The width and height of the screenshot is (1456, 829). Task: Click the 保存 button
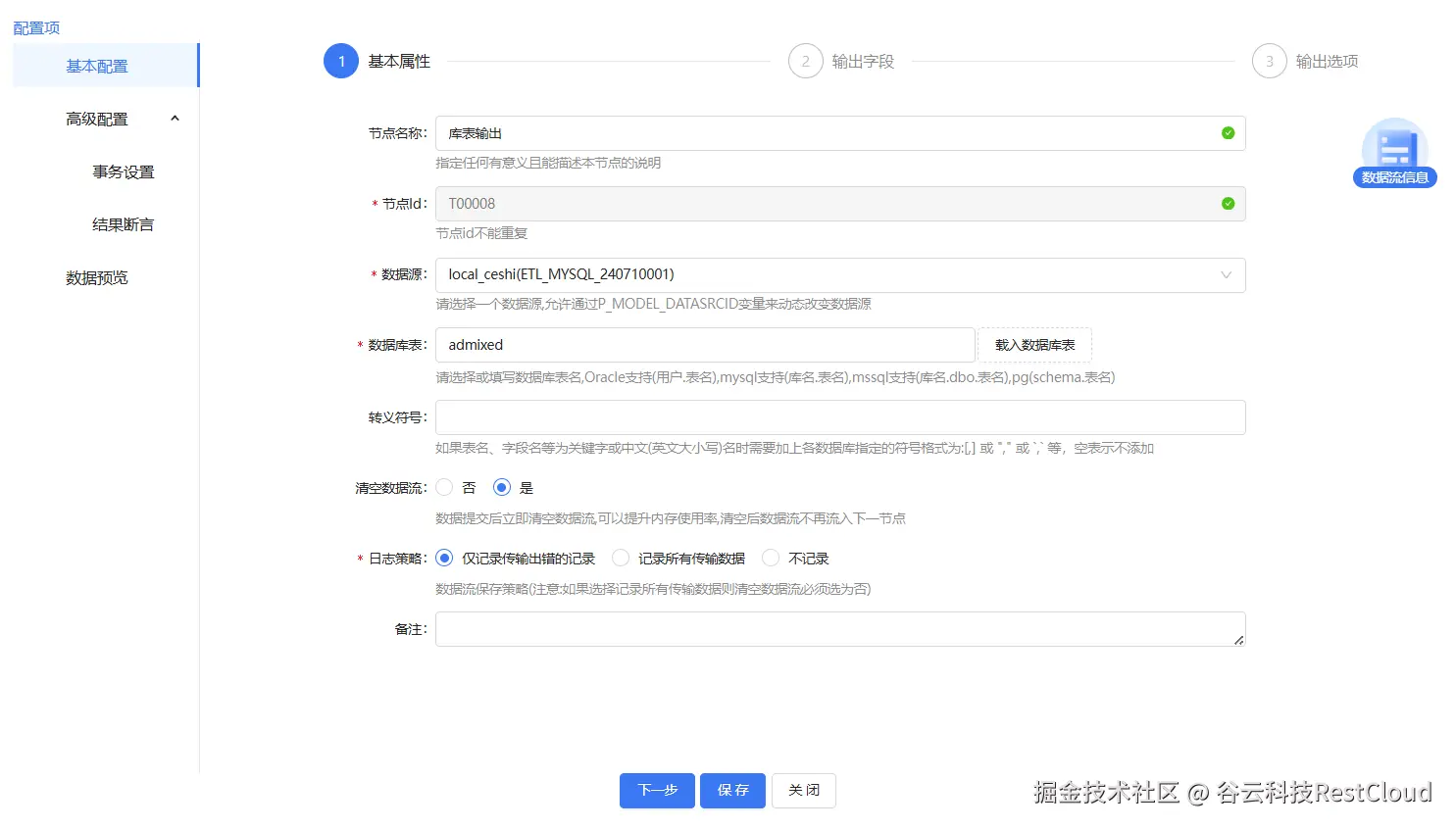click(732, 791)
